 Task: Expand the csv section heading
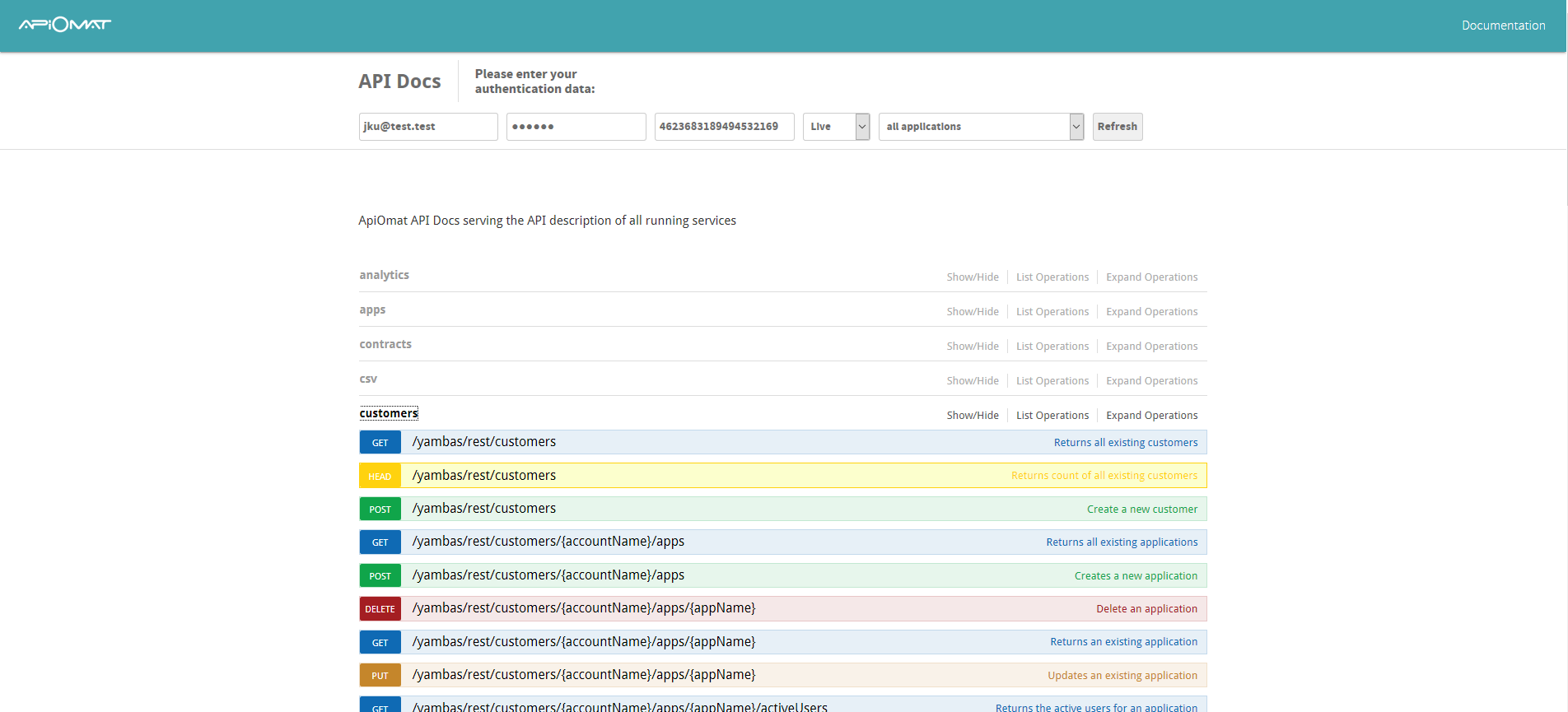(x=368, y=379)
